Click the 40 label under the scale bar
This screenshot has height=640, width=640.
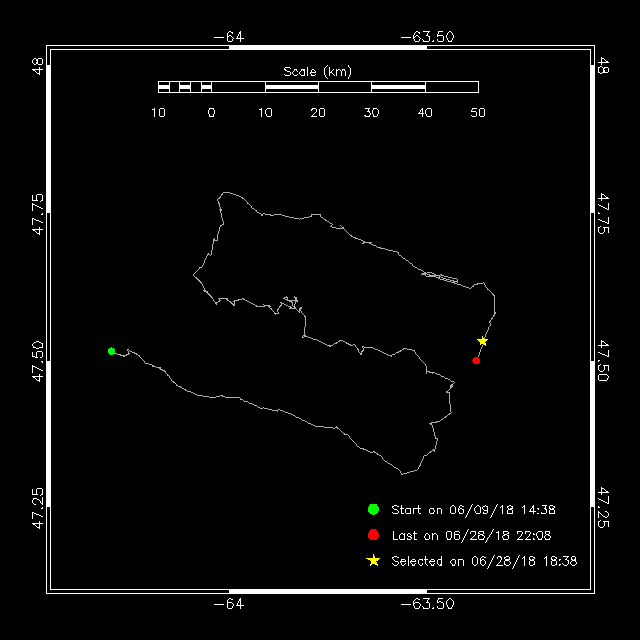click(x=425, y=112)
